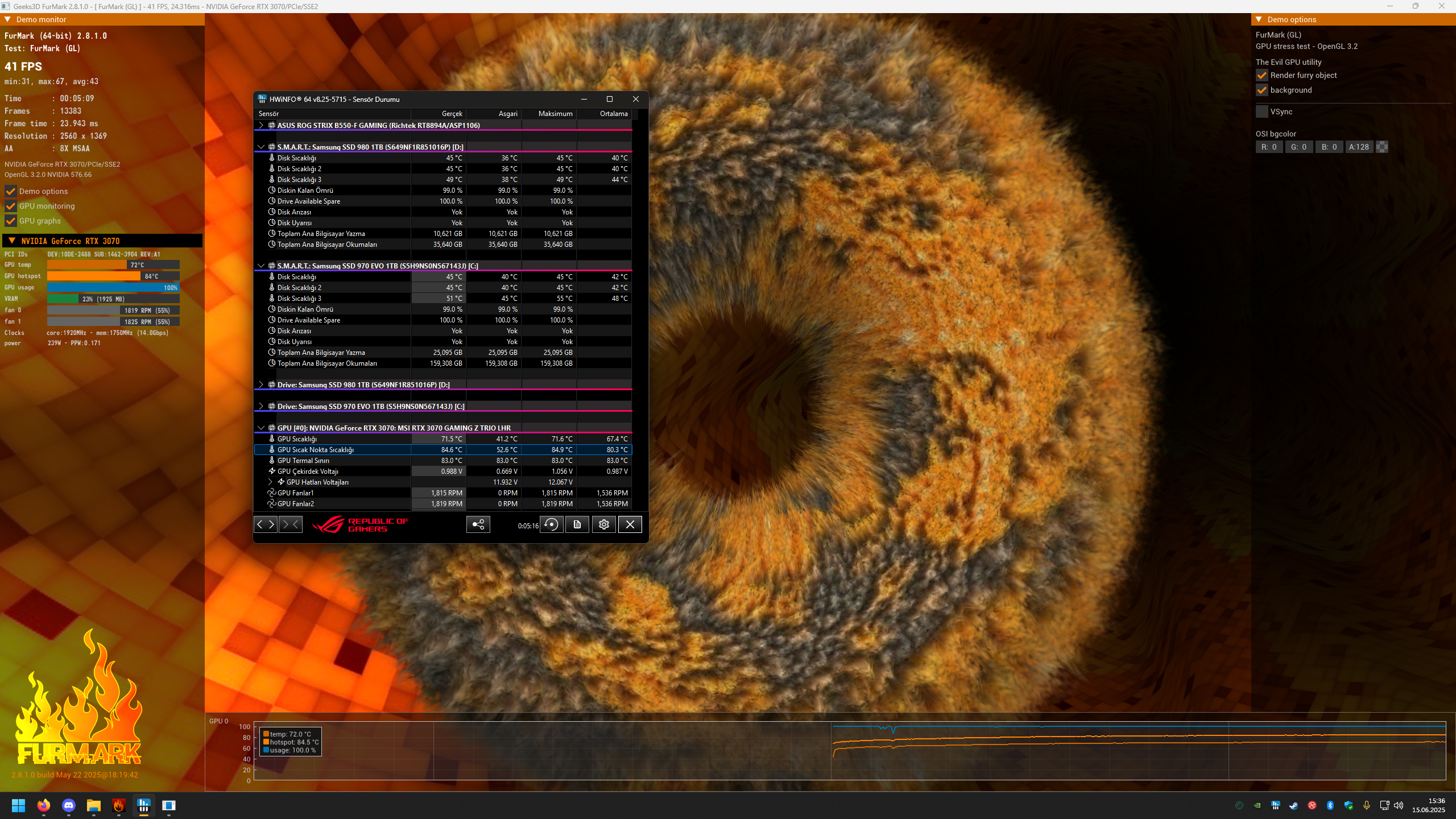
Task: Select the GPU Çekirdek Voltajı row
Action: pyautogui.click(x=443, y=471)
